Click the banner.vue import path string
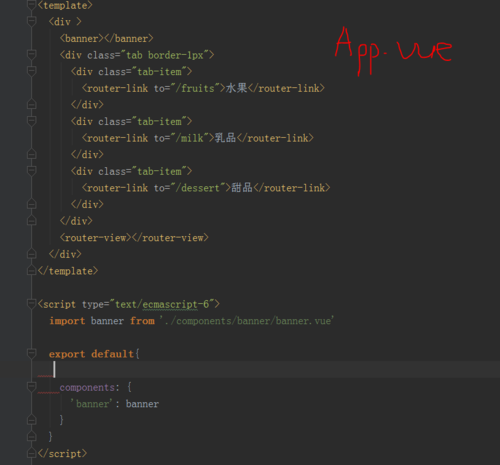This screenshot has height=465, width=500. (247, 321)
